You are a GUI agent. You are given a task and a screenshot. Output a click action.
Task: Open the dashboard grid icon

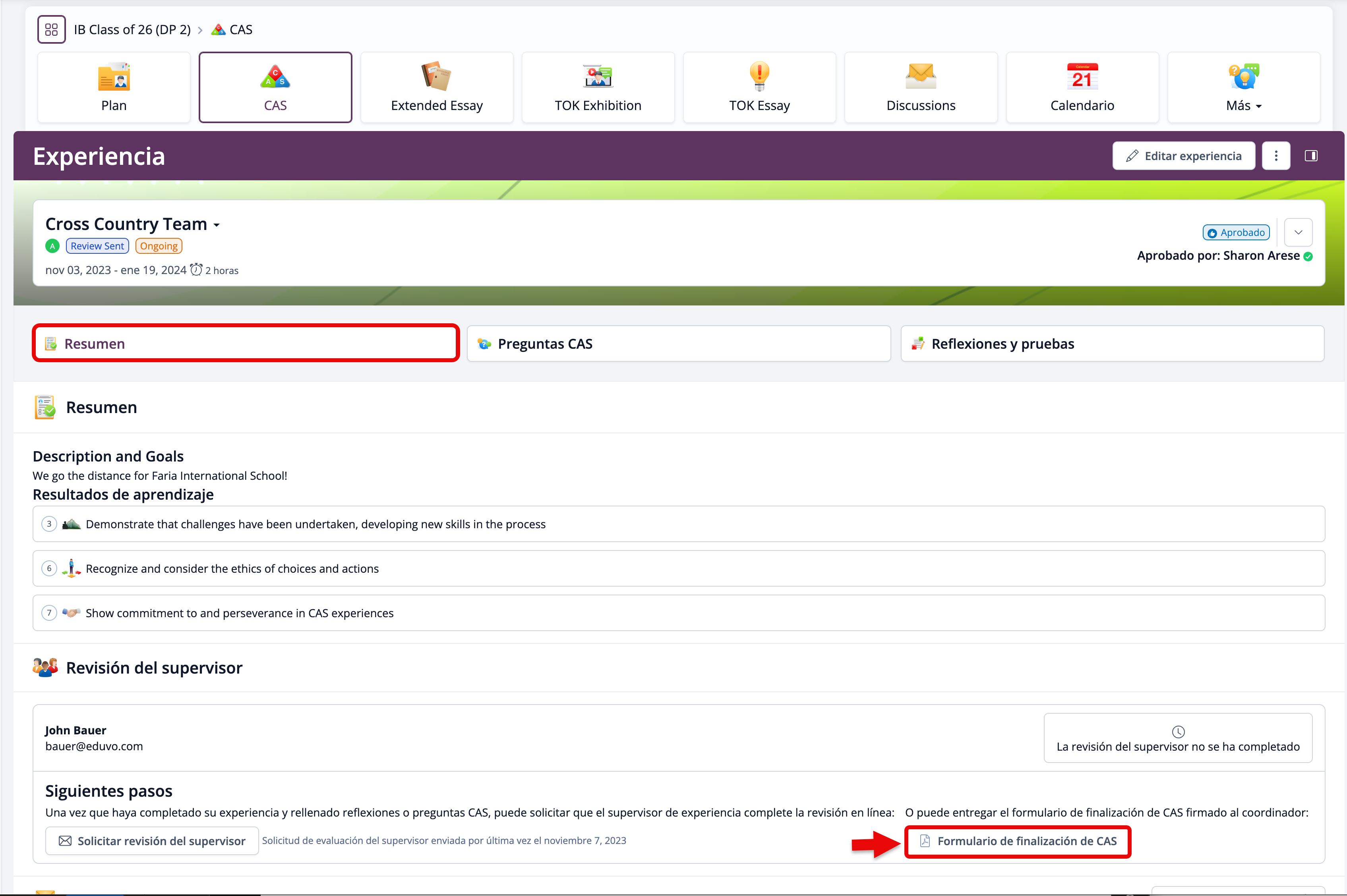[x=51, y=30]
